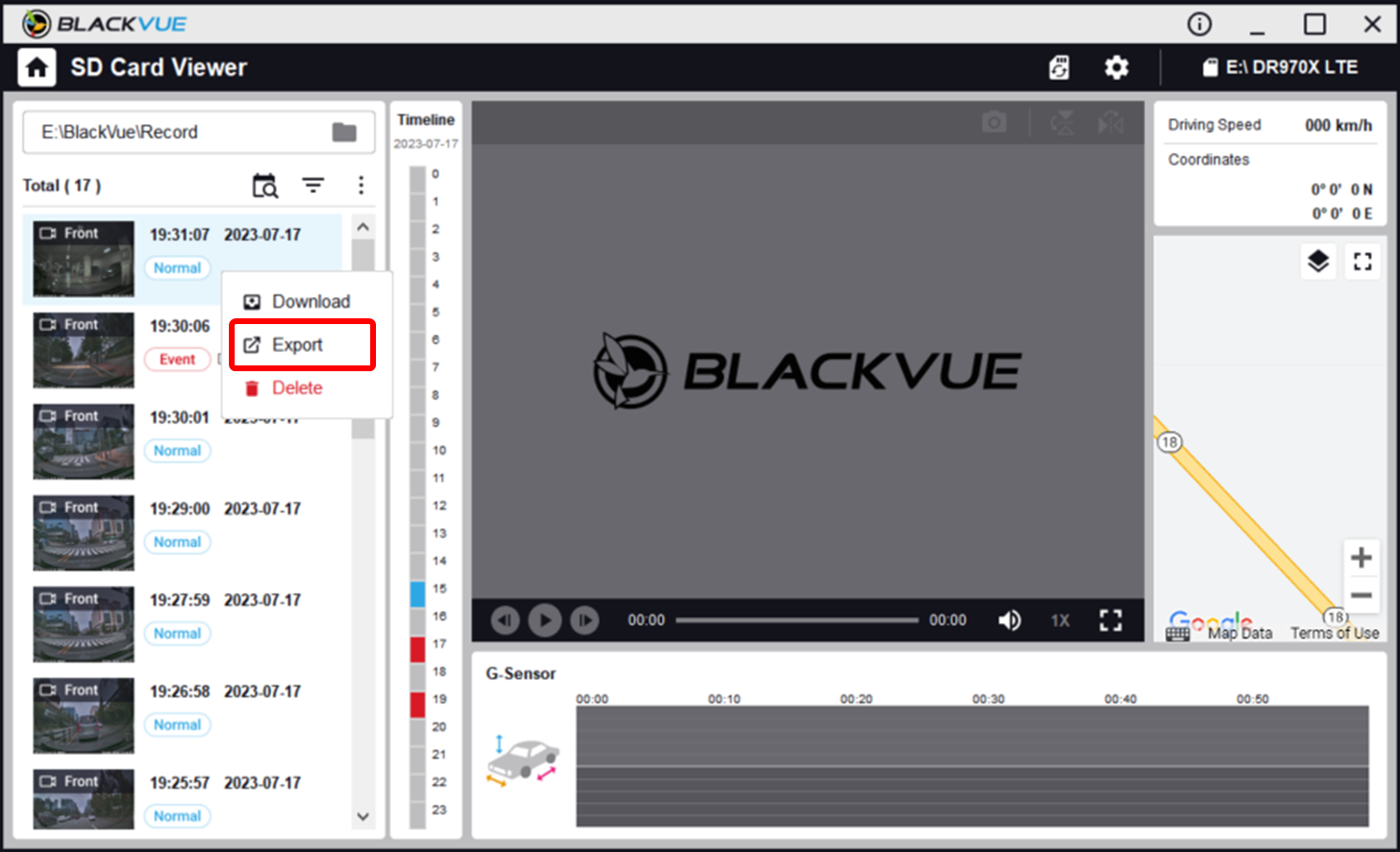1400x852 pixels.
Task: Browse folder icon in path field
Action: point(344,132)
